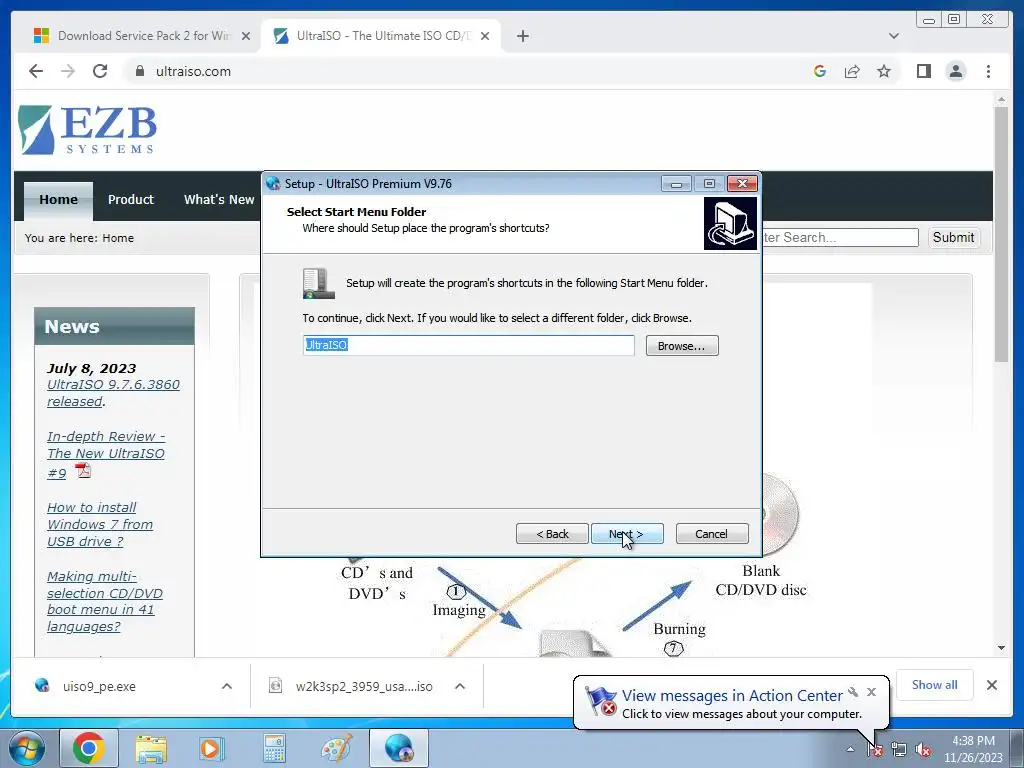This screenshot has width=1024, height=768.
Task: Open UltraISO 9.7.6.3860 released link
Action: point(113,392)
